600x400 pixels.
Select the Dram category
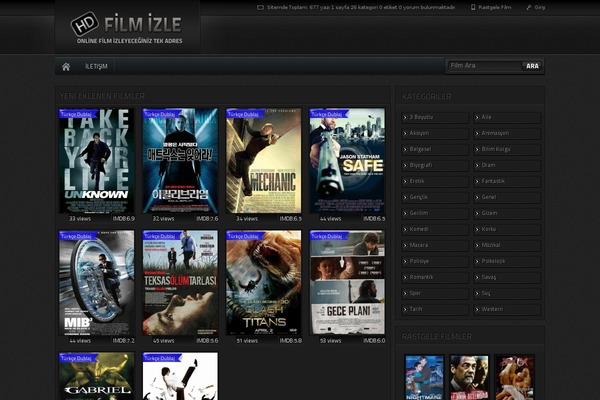[507, 165]
